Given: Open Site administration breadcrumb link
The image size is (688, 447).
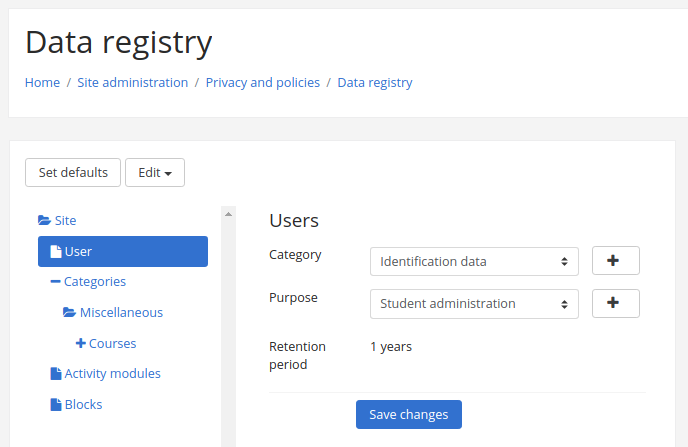Looking at the screenshot, I should click(x=132, y=83).
